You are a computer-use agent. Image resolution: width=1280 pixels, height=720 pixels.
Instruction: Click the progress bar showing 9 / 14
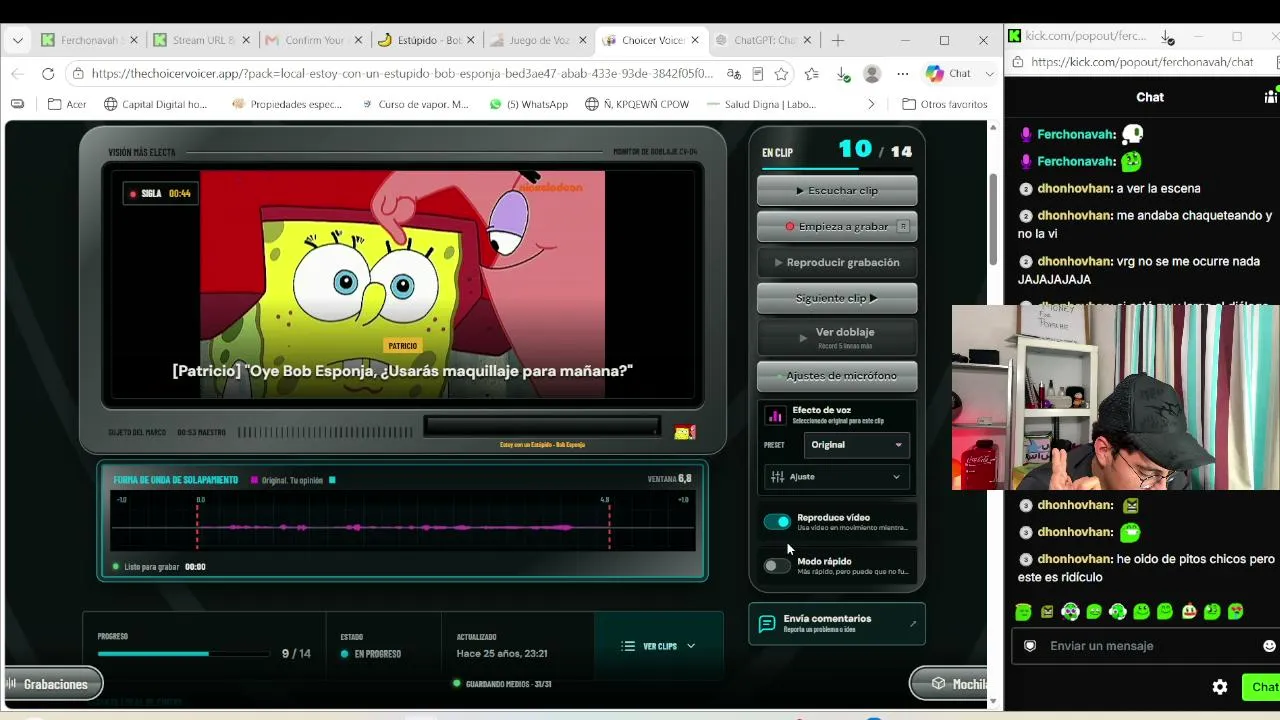click(x=184, y=654)
